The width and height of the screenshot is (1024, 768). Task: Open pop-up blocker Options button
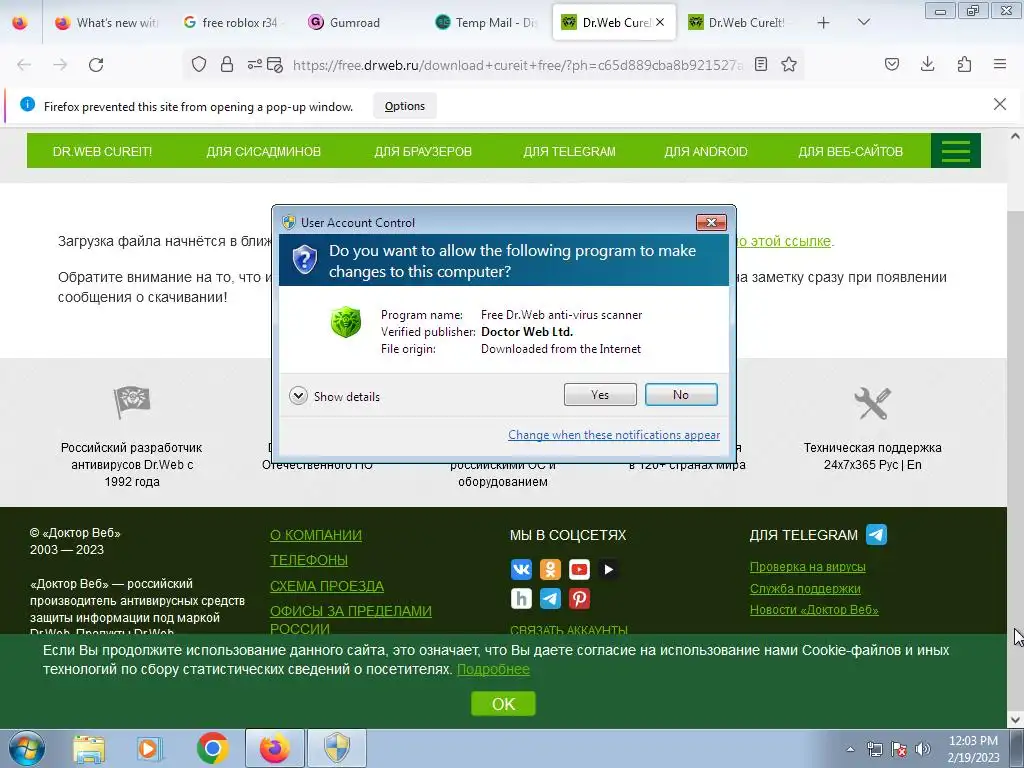point(404,106)
